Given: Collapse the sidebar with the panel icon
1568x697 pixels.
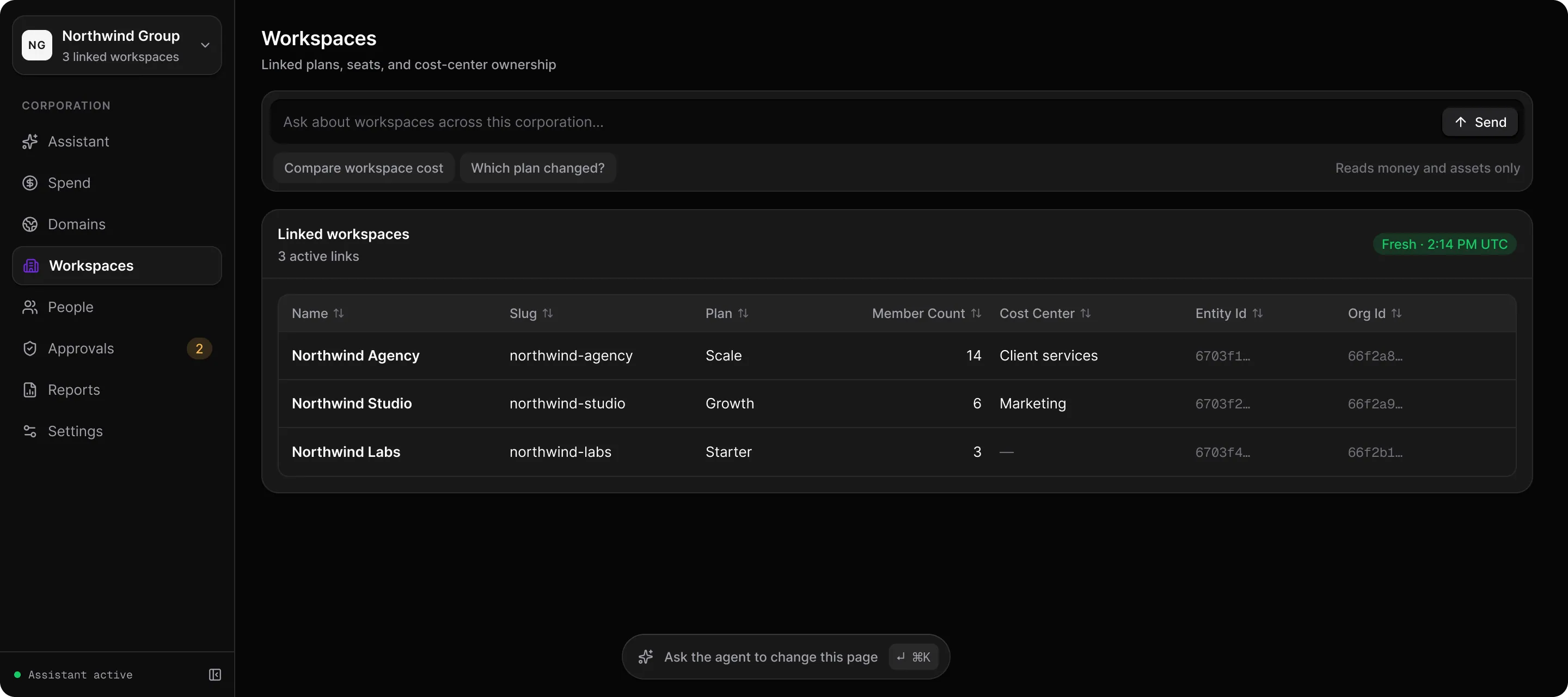Looking at the screenshot, I should click(x=215, y=675).
